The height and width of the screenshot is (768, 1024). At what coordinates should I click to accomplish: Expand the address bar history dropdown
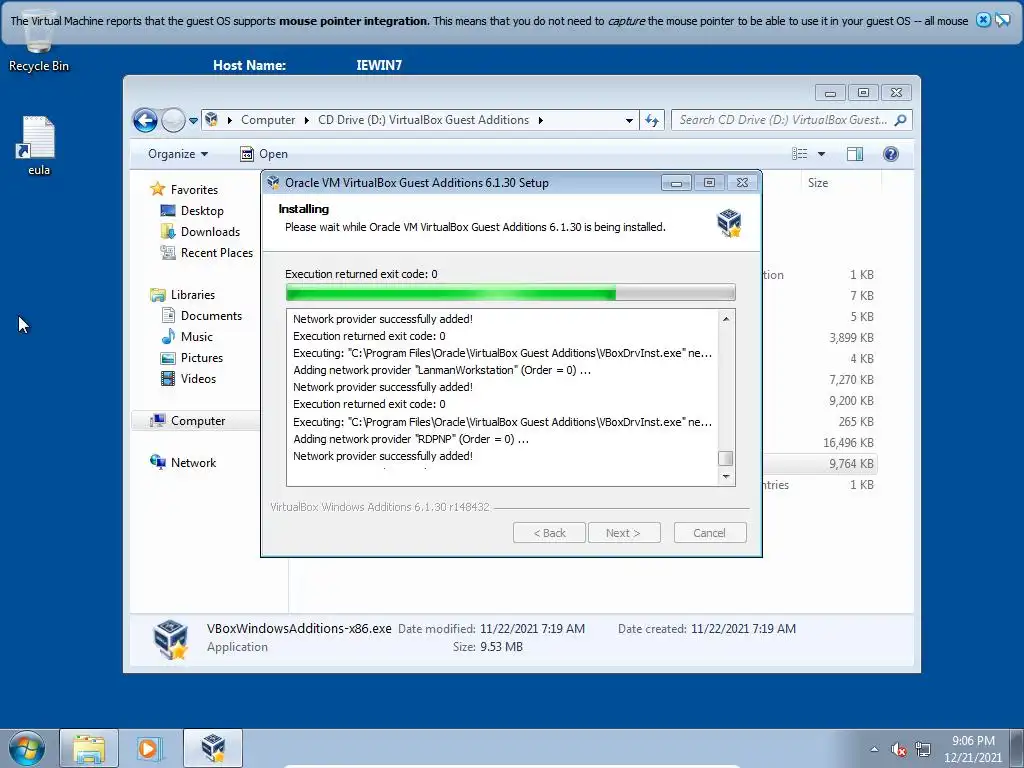pos(629,120)
